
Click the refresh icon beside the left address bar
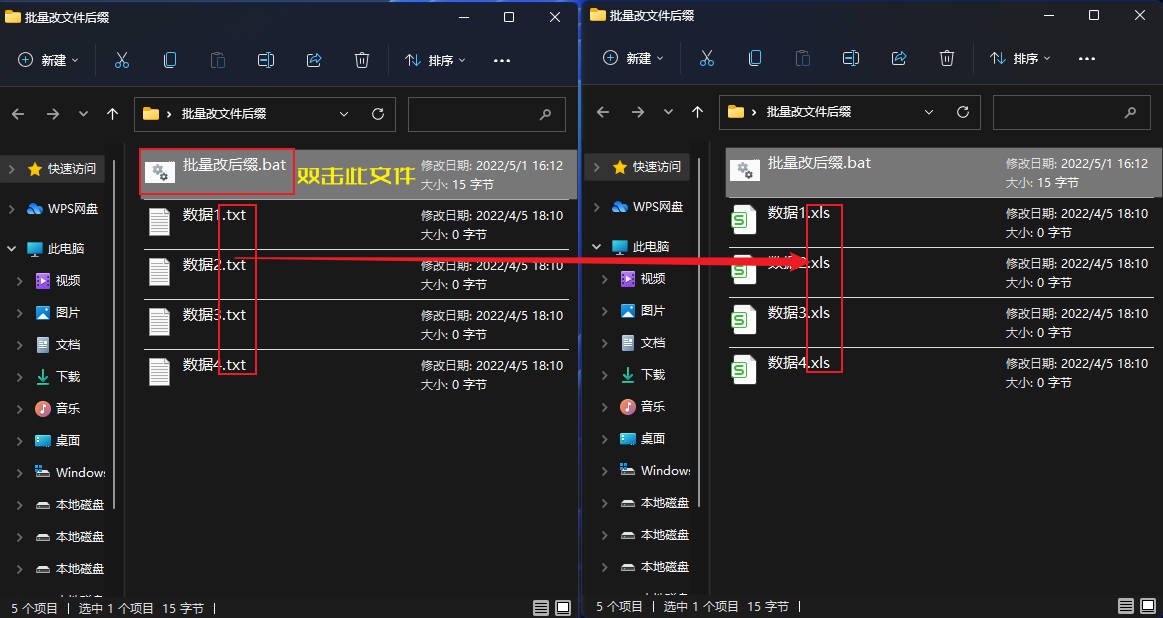coord(378,114)
